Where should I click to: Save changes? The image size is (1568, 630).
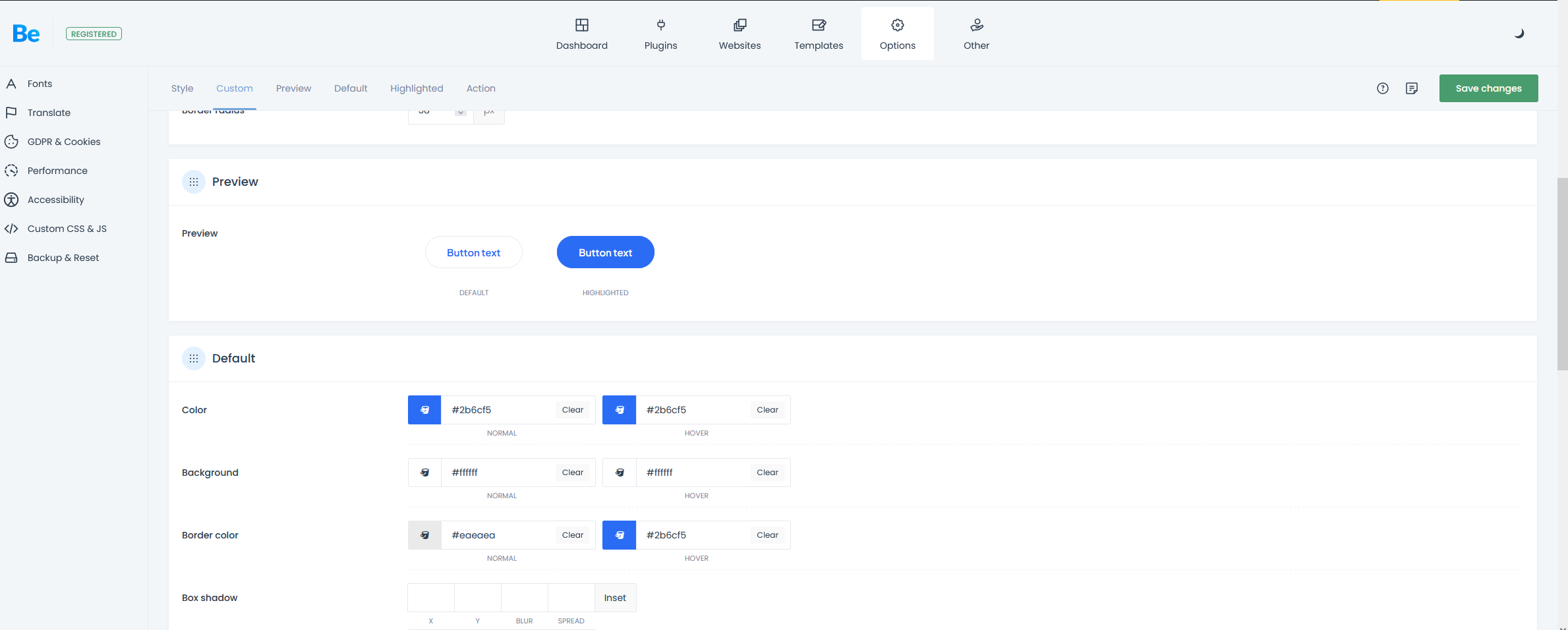coord(1488,88)
